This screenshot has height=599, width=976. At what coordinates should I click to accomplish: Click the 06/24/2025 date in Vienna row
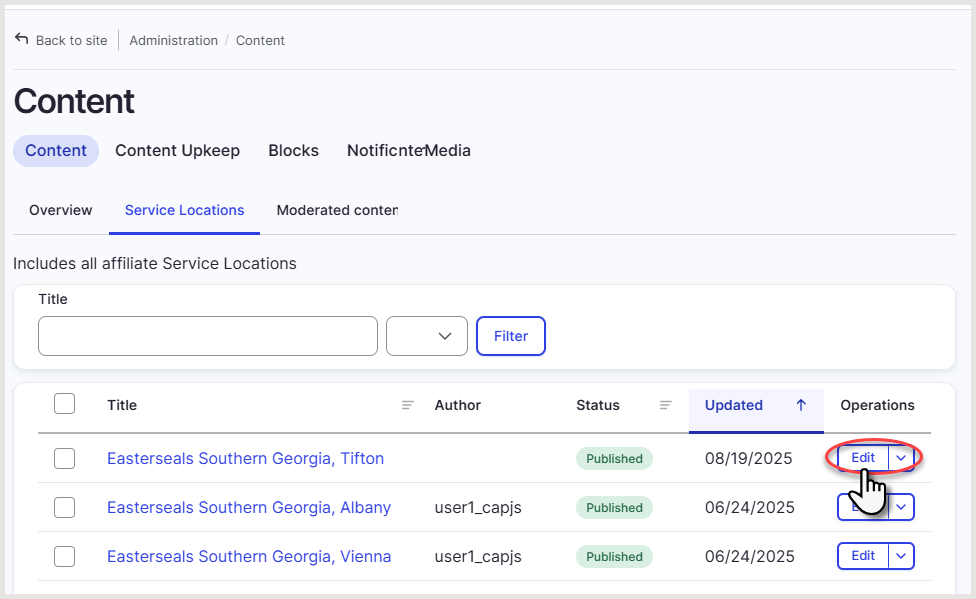(x=749, y=556)
